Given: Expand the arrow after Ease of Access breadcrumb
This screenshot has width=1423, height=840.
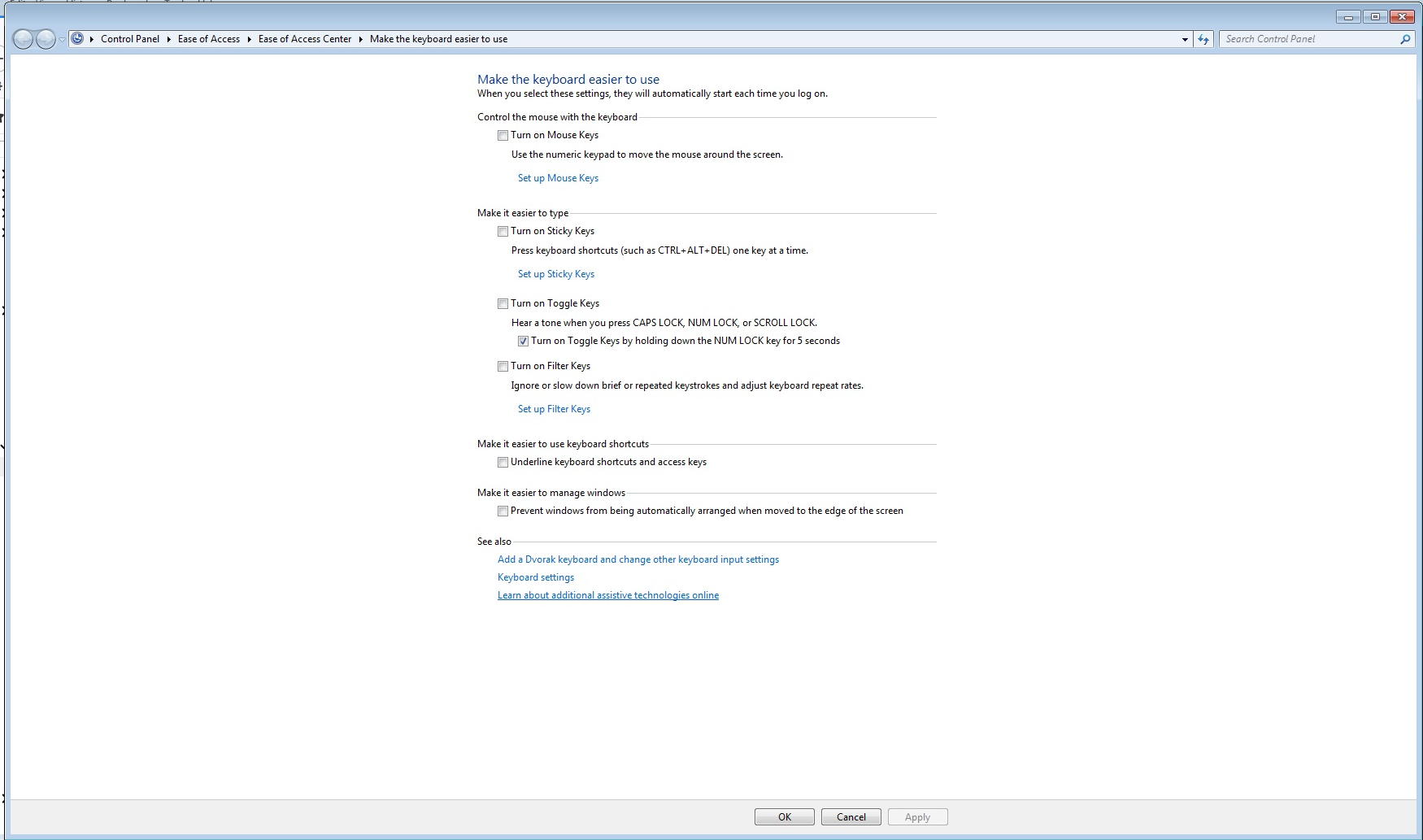Looking at the screenshot, I should [249, 39].
